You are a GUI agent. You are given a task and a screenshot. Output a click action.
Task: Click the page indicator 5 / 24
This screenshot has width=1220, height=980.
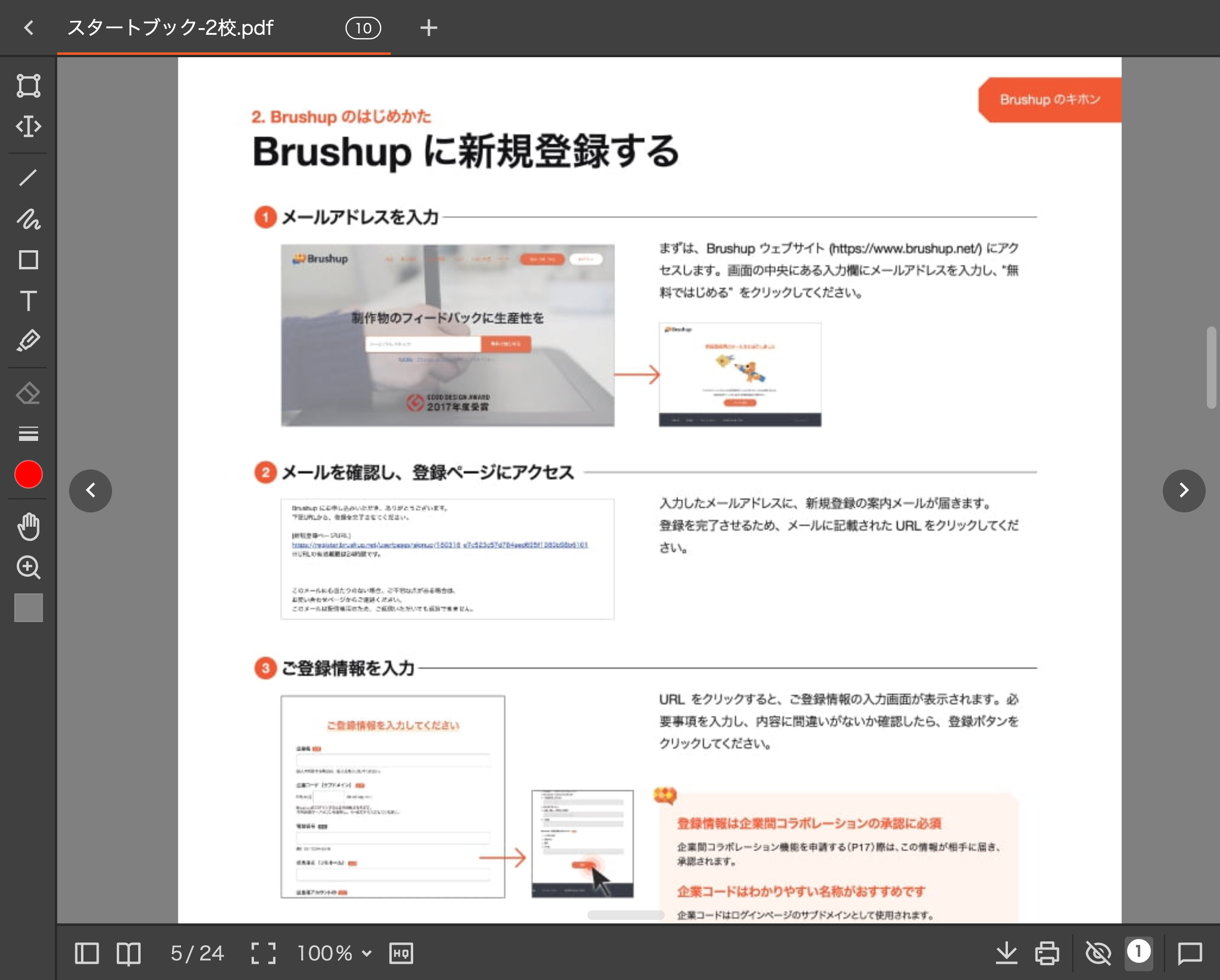click(197, 953)
